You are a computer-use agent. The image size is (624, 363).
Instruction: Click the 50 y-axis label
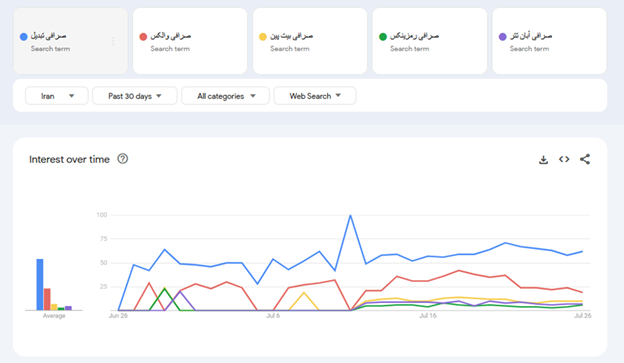click(x=103, y=263)
